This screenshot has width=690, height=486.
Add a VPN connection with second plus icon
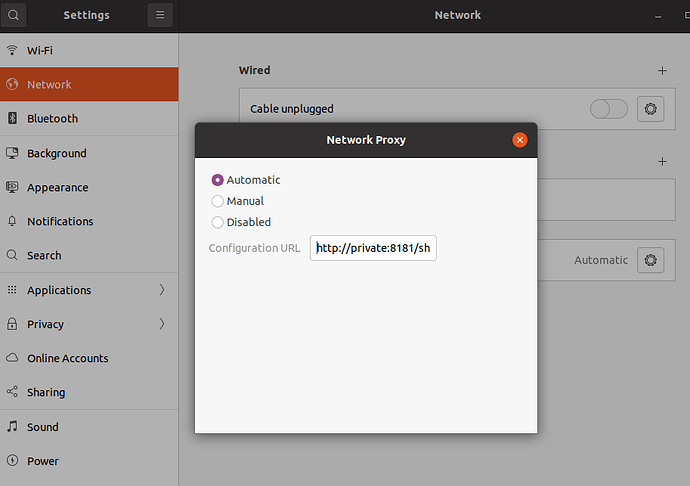662,162
